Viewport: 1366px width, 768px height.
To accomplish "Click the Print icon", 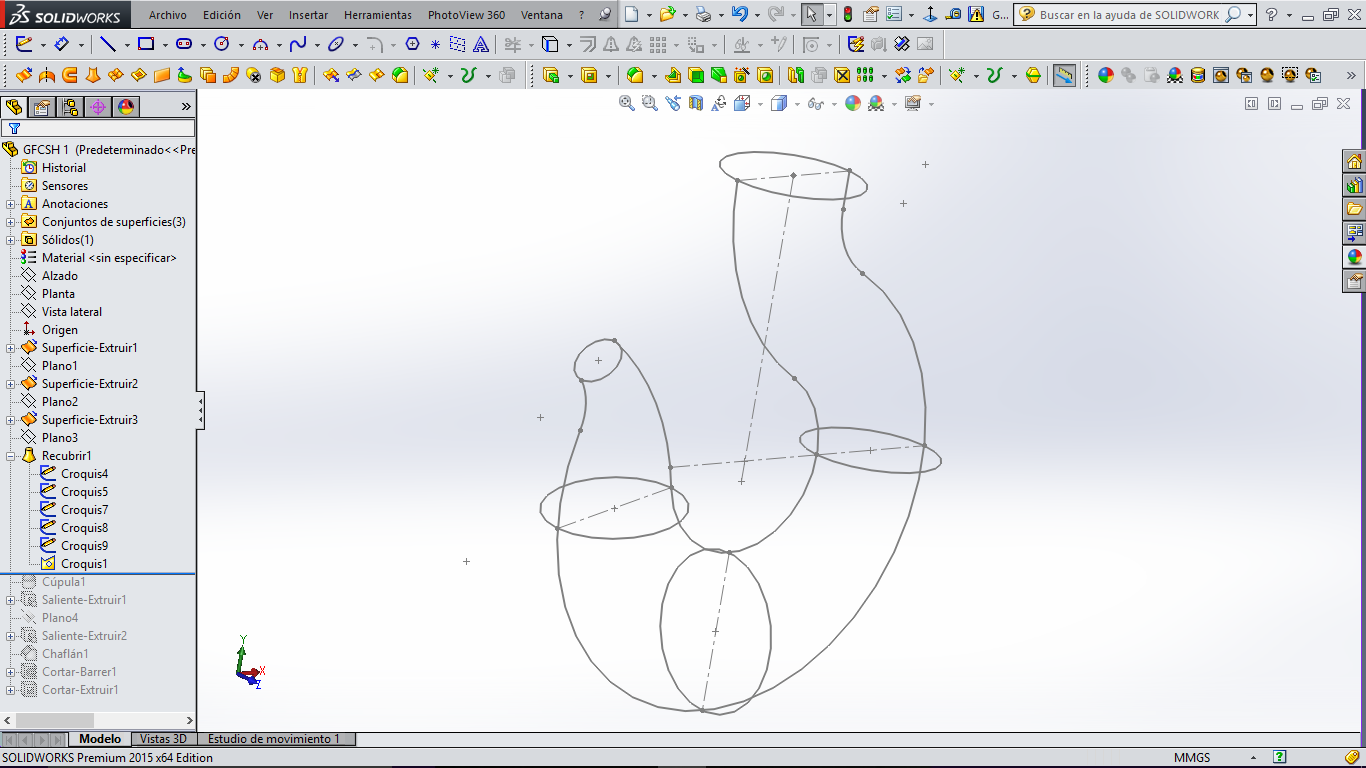I will (704, 15).
